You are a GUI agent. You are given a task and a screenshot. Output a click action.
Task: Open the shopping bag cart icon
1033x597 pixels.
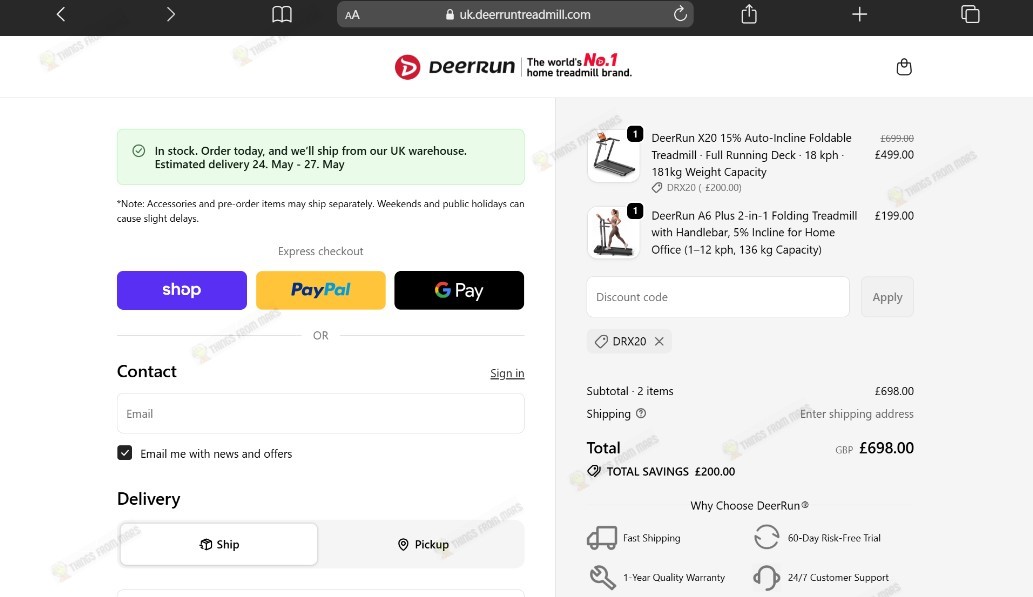tap(904, 67)
